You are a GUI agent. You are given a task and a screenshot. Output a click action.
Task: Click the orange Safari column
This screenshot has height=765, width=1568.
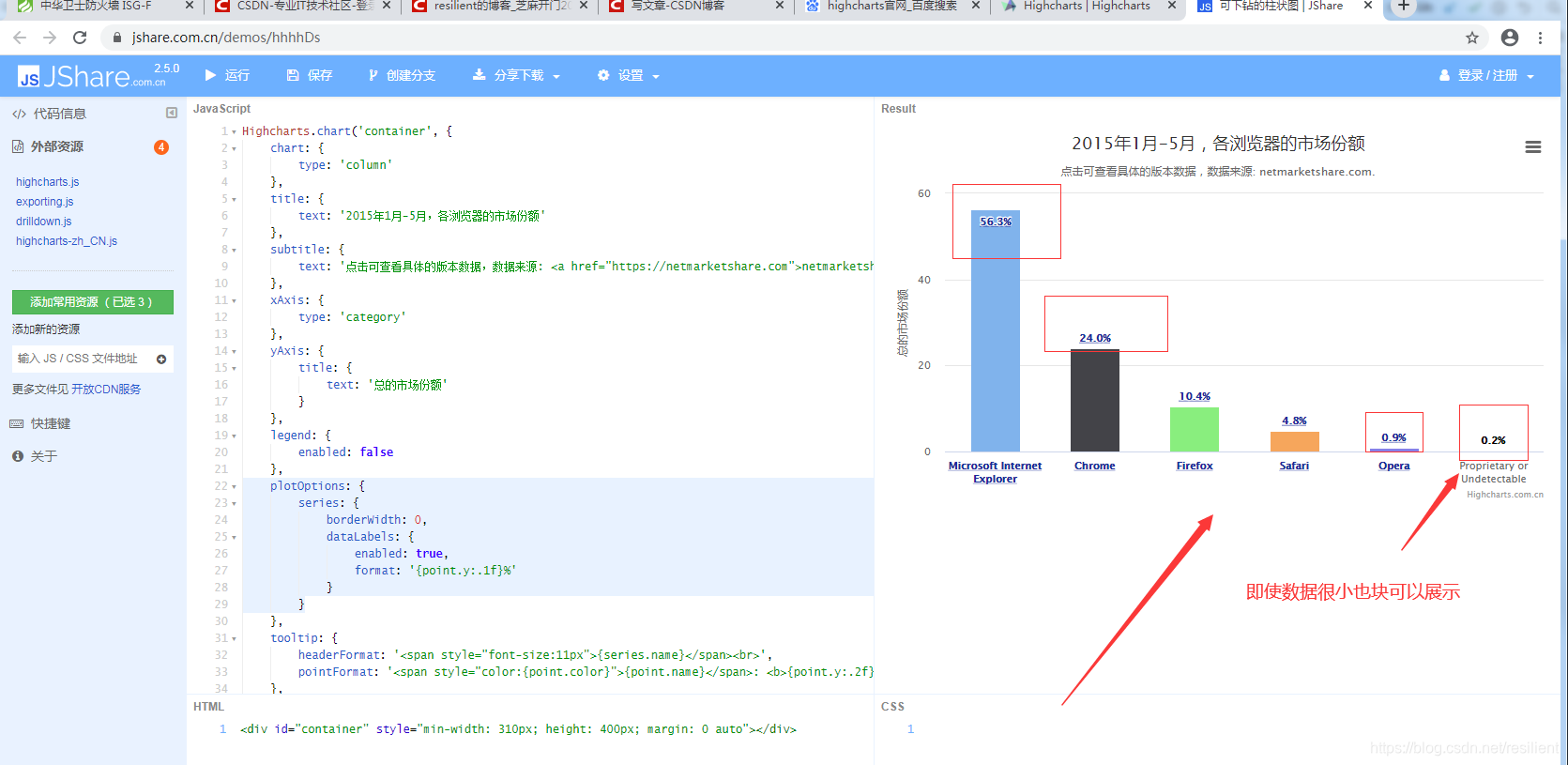point(1295,441)
